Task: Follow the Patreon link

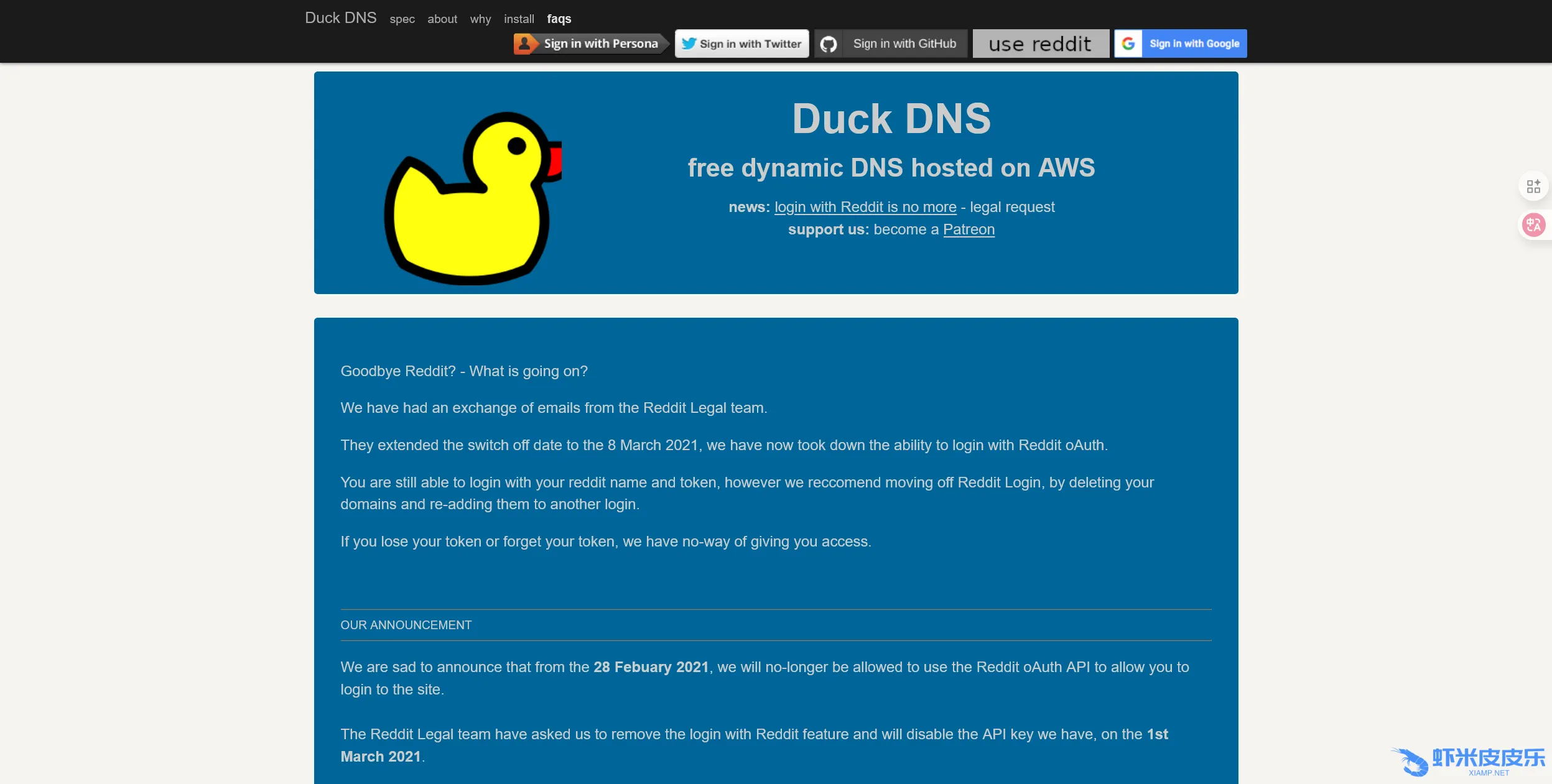Action: (969, 229)
